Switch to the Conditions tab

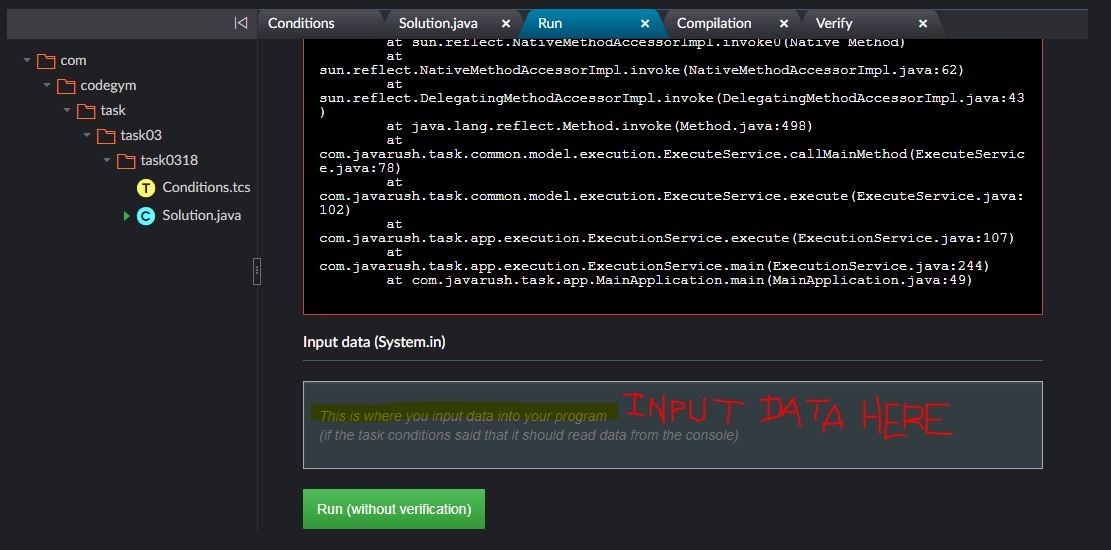[301, 23]
